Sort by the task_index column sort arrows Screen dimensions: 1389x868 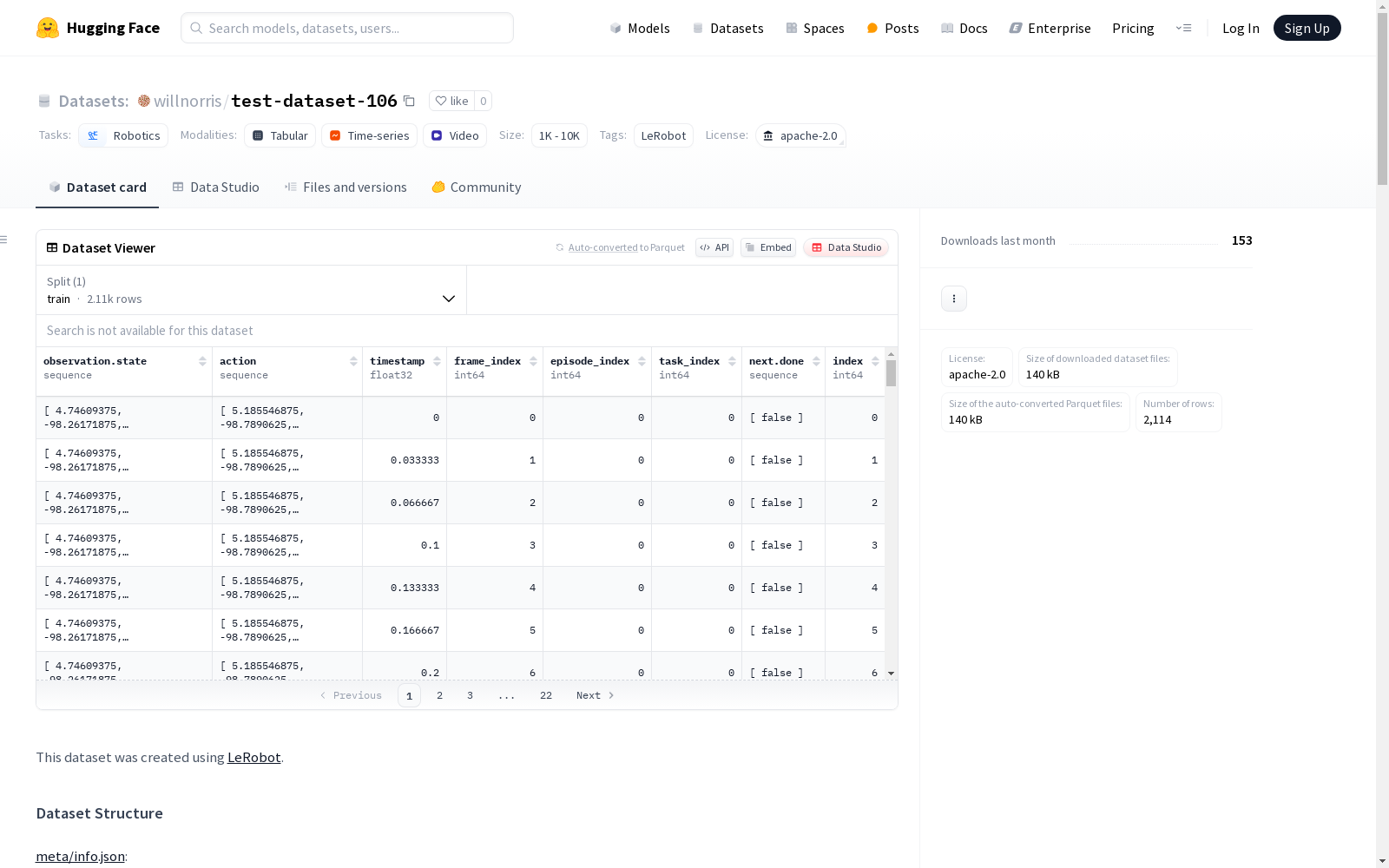pyautogui.click(x=732, y=361)
